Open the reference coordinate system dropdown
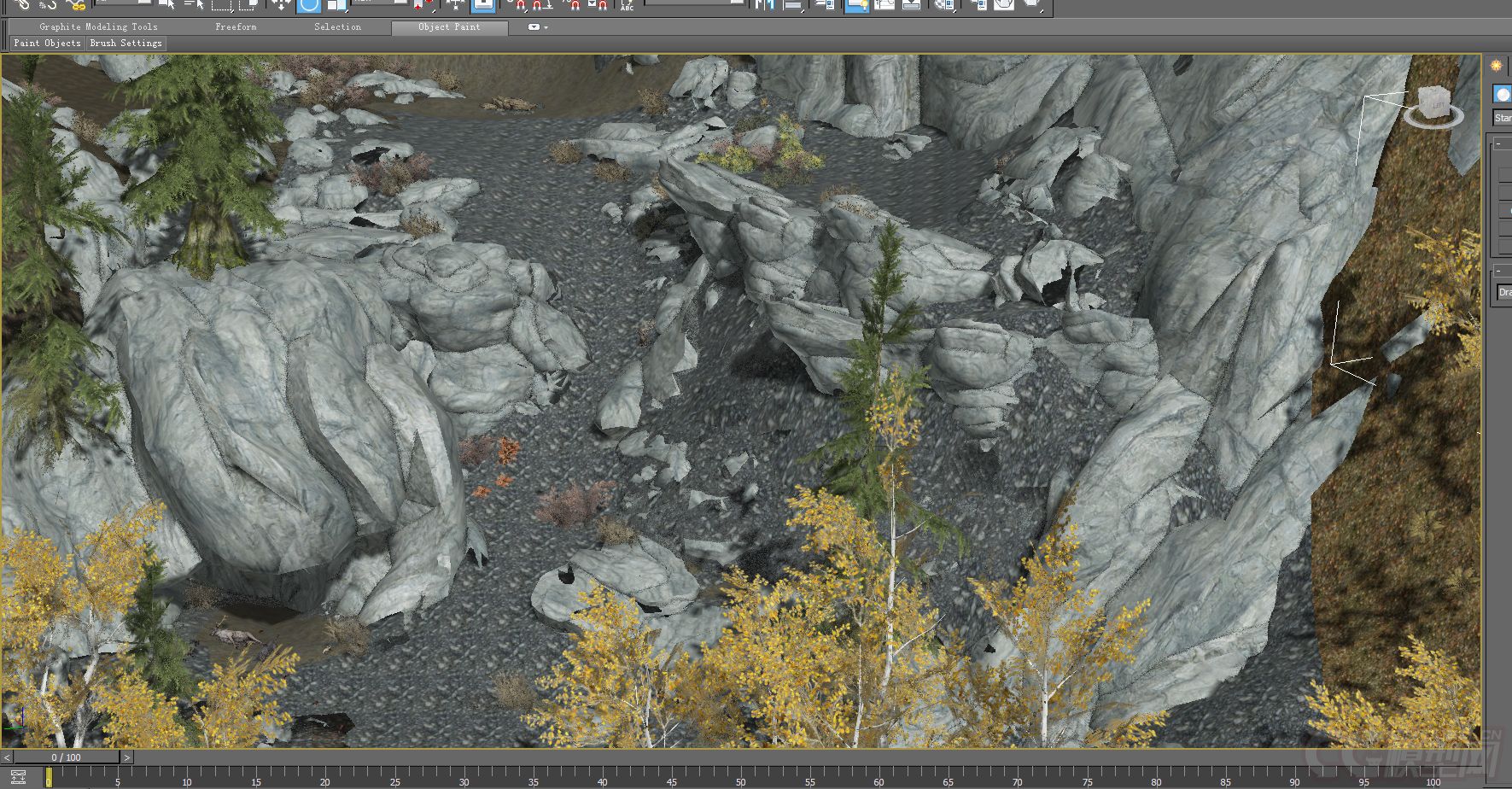1512x789 pixels. pyautogui.click(x=380, y=3)
